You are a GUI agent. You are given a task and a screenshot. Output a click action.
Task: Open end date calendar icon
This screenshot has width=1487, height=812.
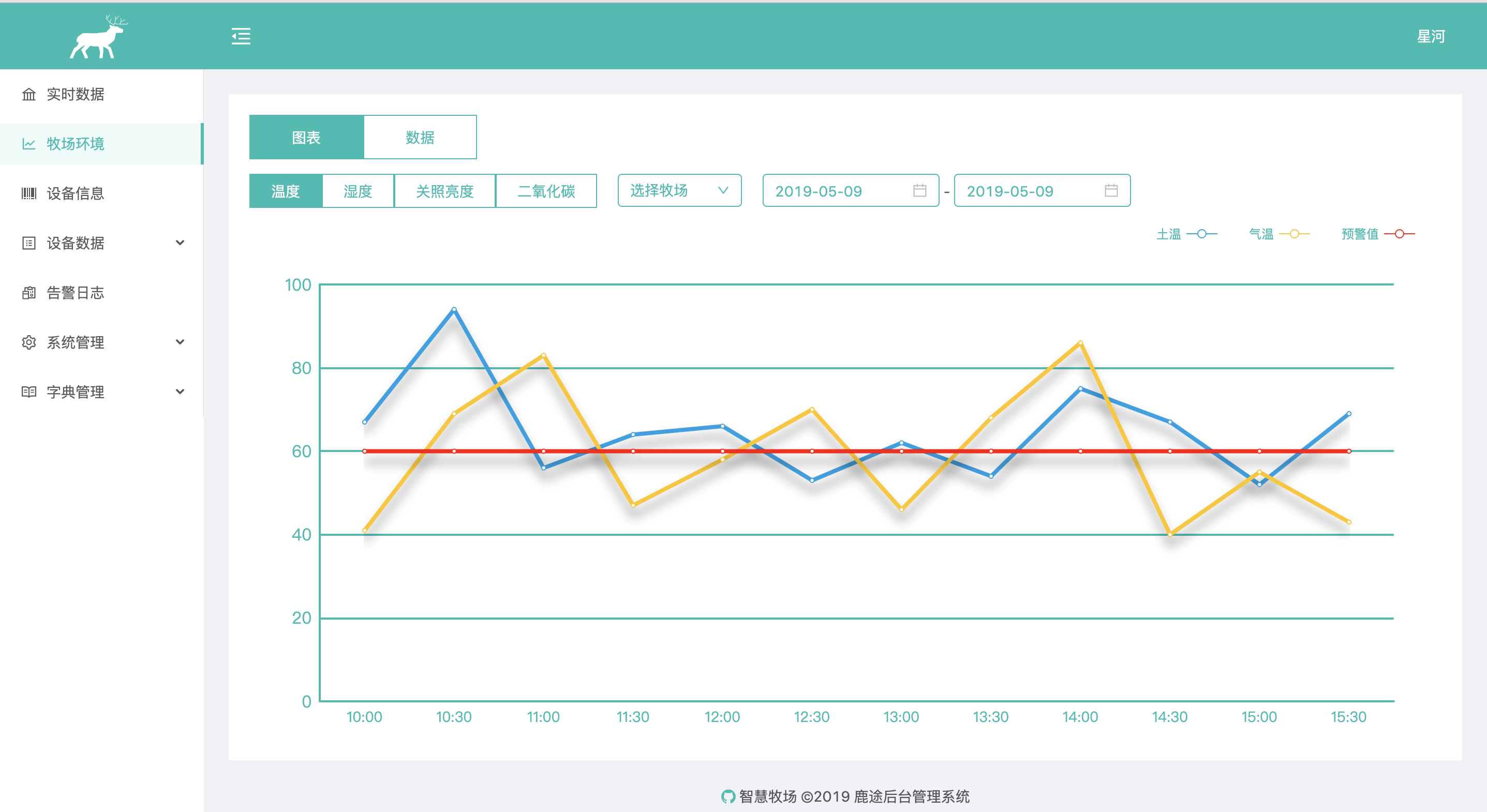tap(1111, 190)
